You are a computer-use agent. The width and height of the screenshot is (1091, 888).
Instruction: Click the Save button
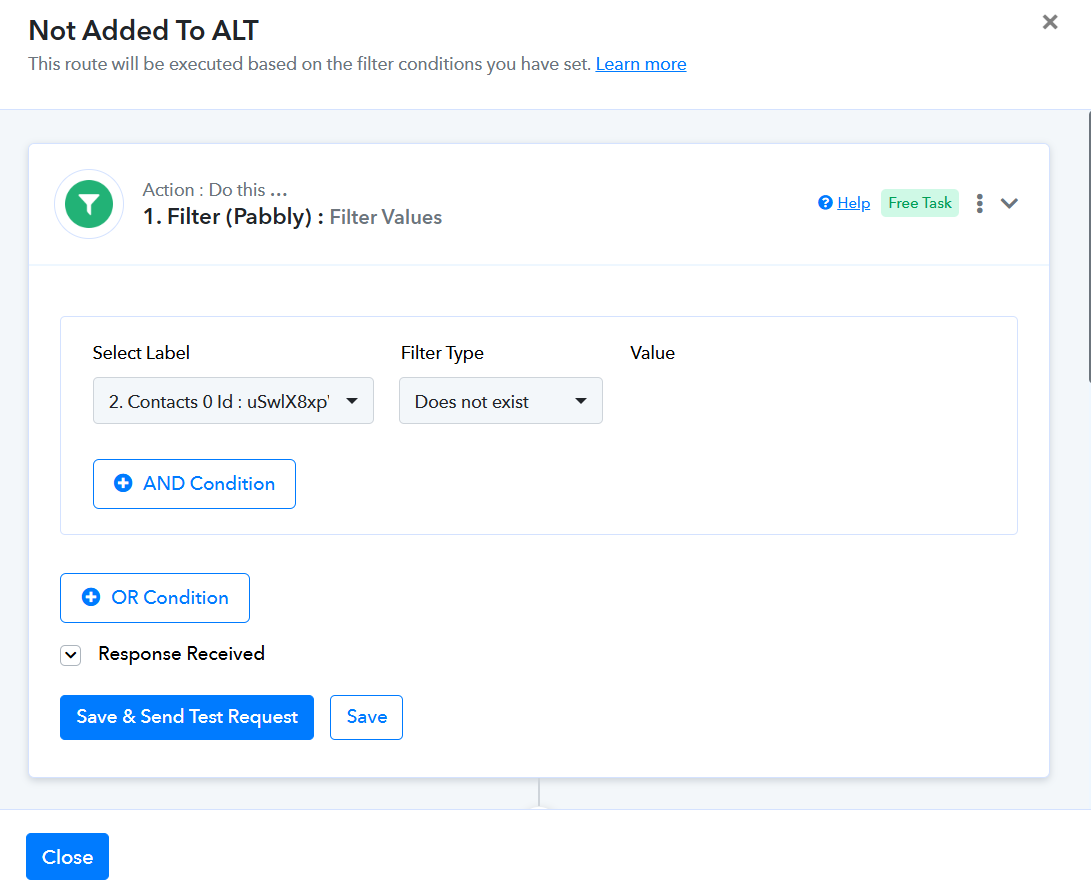pyautogui.click(x=366, y=717)
